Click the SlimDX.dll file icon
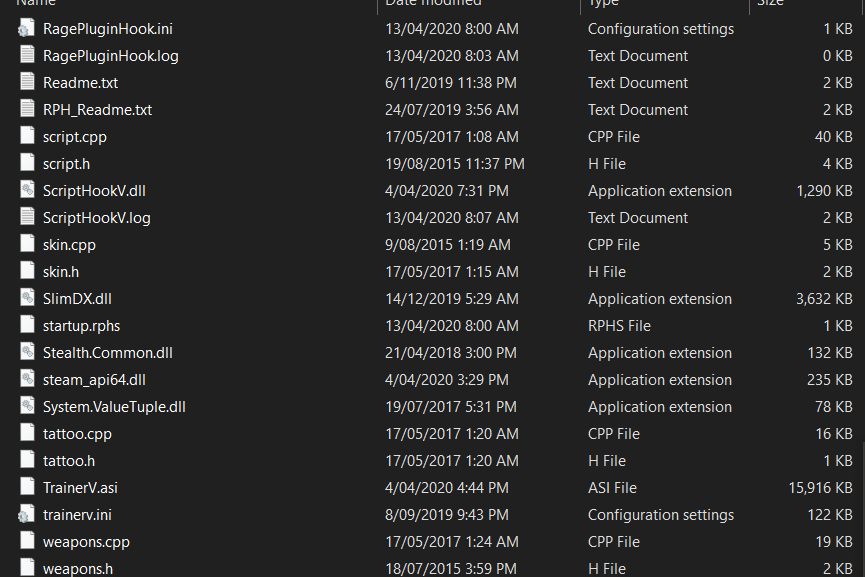 [x=26, y=299]
